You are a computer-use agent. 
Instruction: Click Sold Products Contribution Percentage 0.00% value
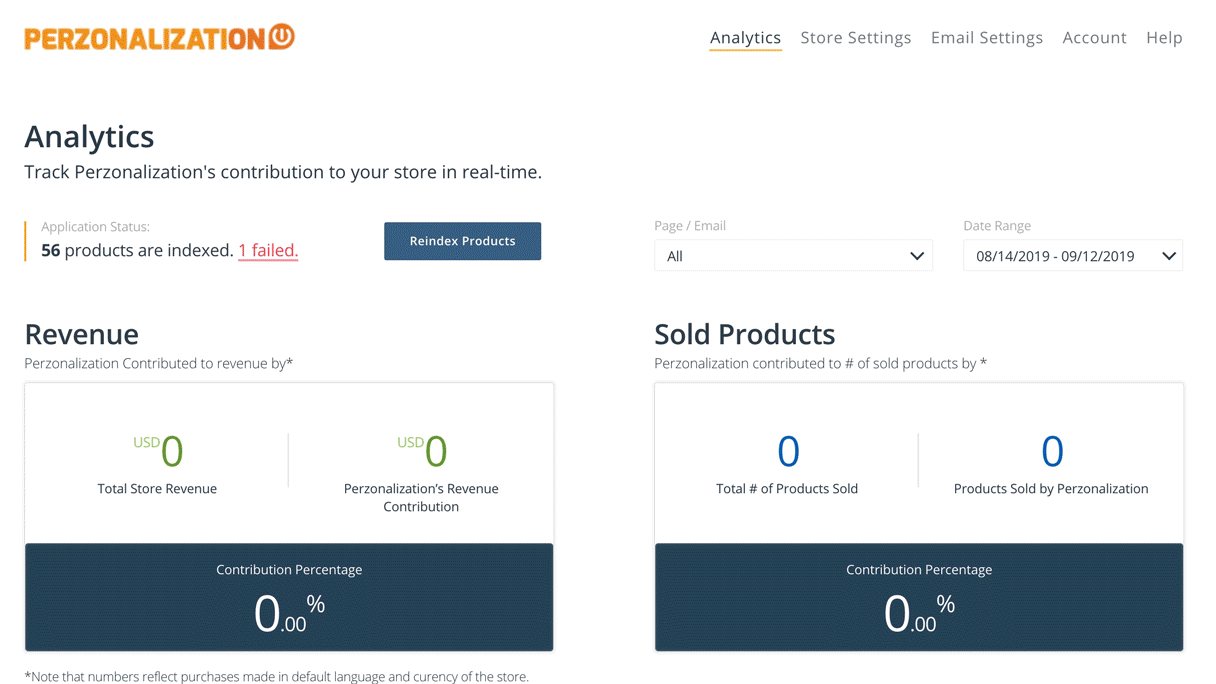[x=919, y=613]
